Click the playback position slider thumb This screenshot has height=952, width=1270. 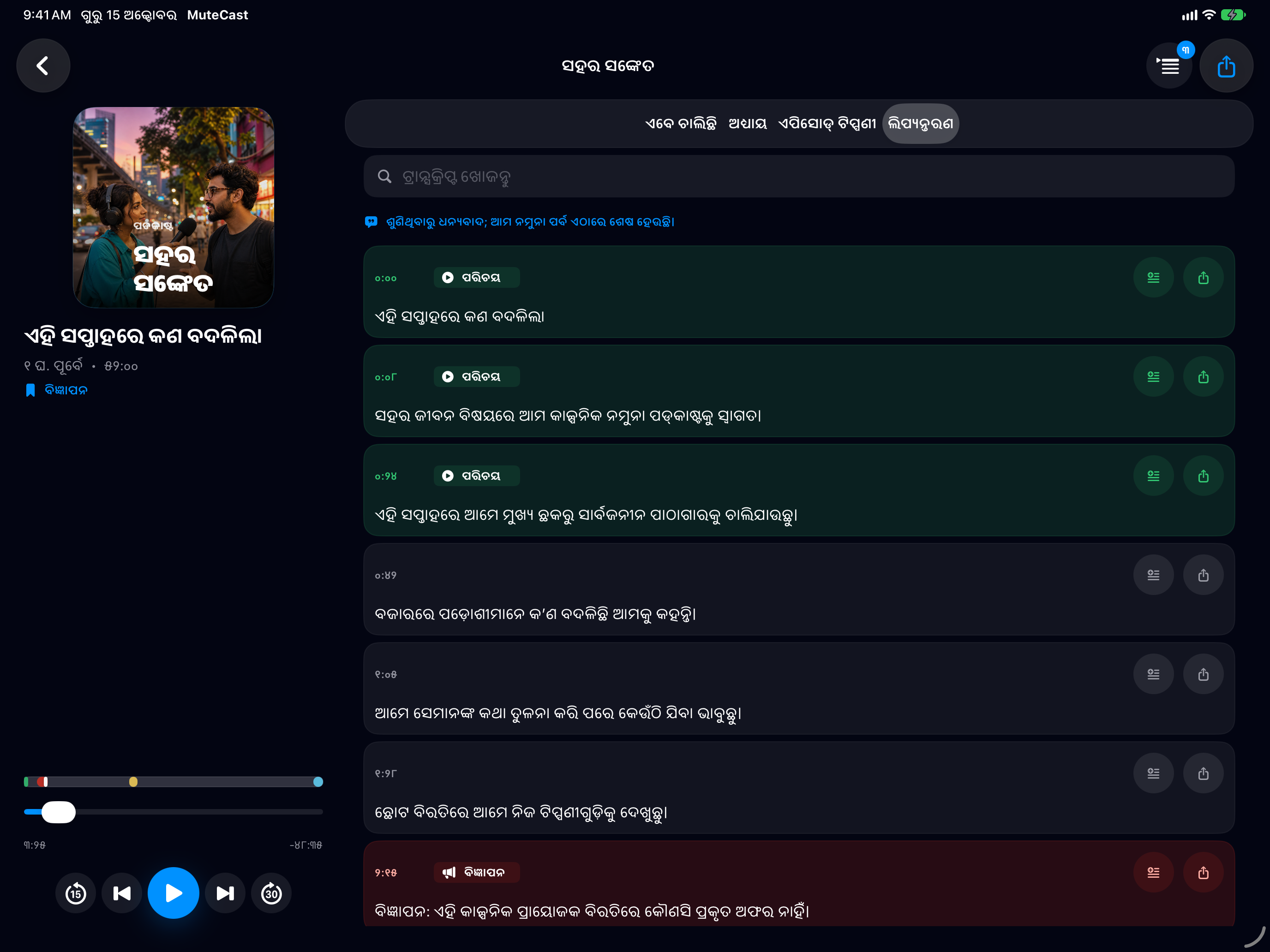[x=59, y=812]
